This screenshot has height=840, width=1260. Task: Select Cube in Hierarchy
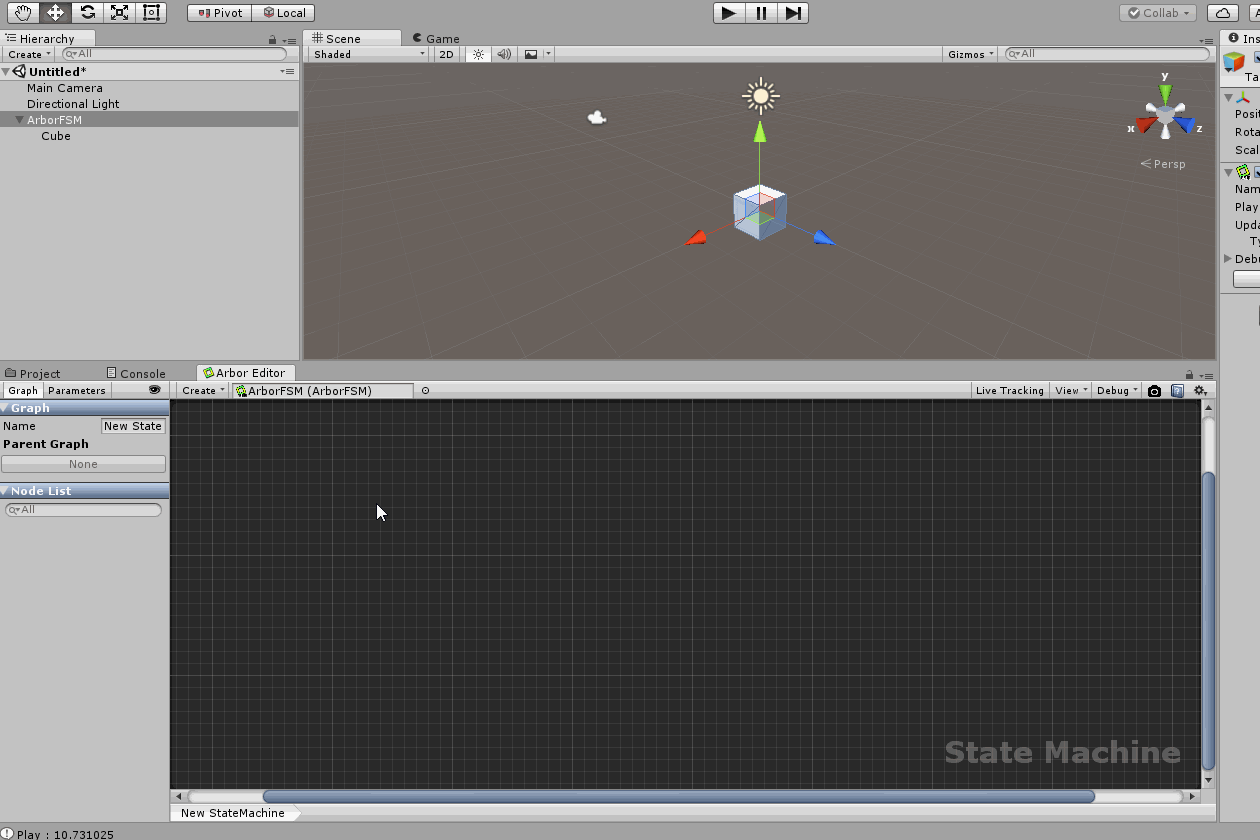click(x=56, y=136)
